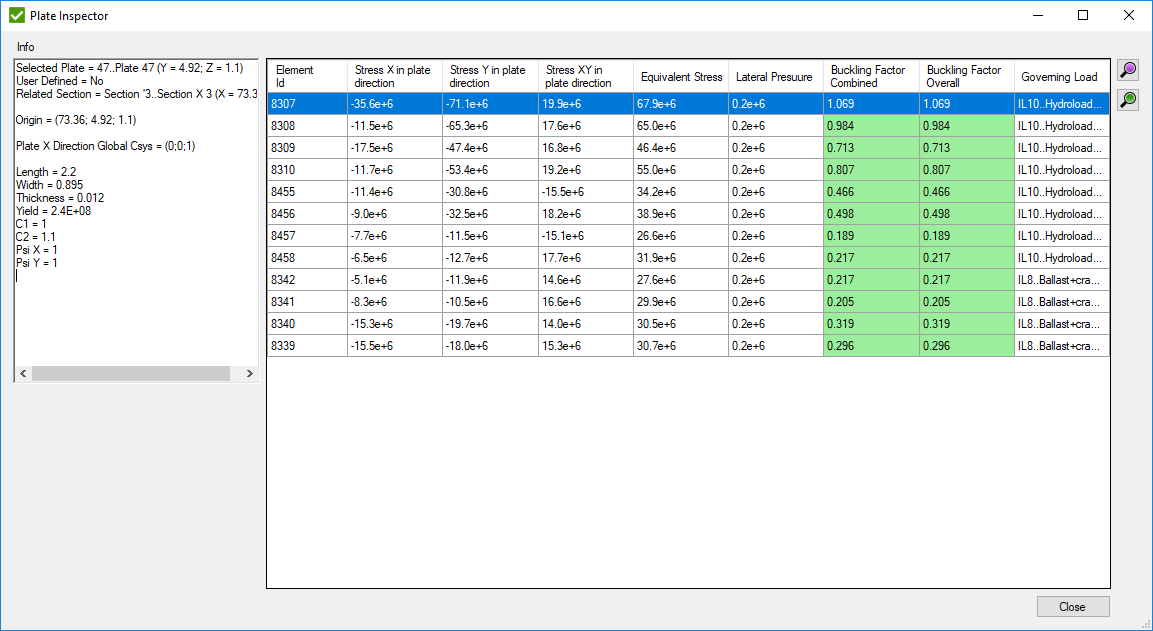The image size is (1153, 631).
Task: Select the row for element 8307
Action: click(x=688, y=104)
